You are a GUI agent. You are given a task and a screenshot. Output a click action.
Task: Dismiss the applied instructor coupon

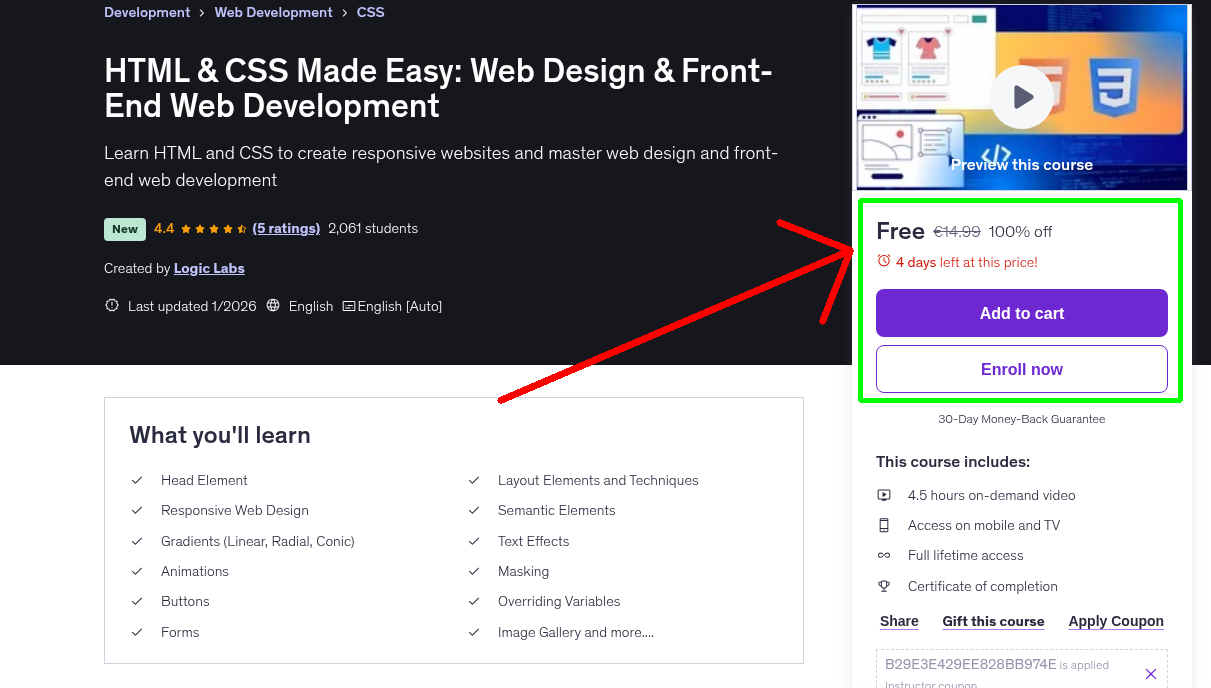click(1151, 673)
